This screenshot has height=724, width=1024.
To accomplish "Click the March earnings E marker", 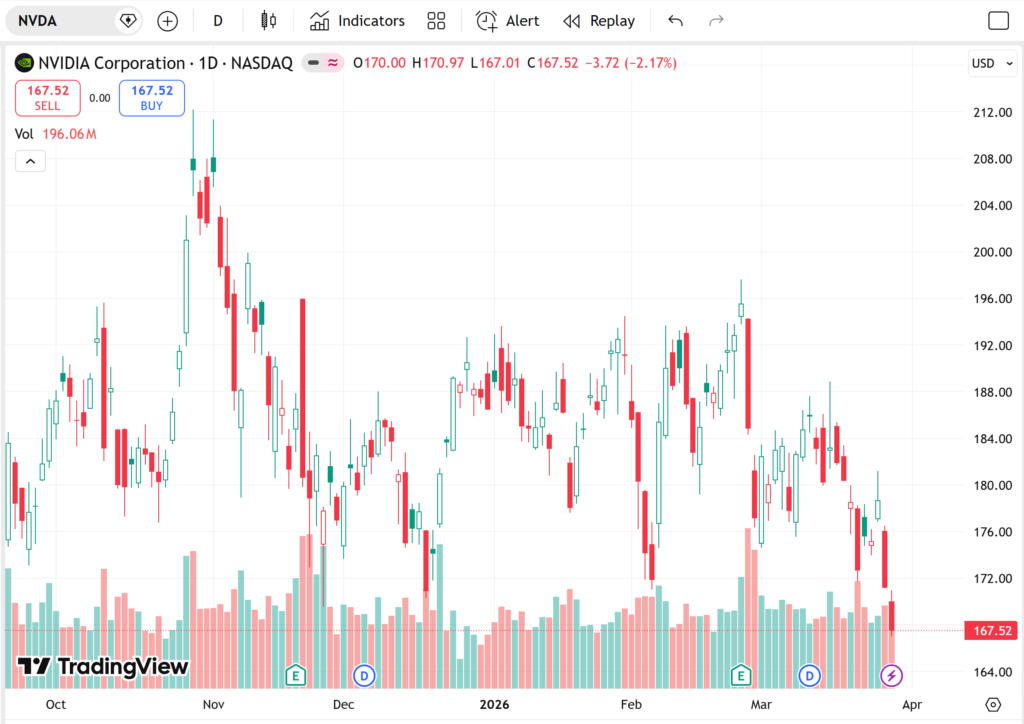I will click(x=741, y=676).
